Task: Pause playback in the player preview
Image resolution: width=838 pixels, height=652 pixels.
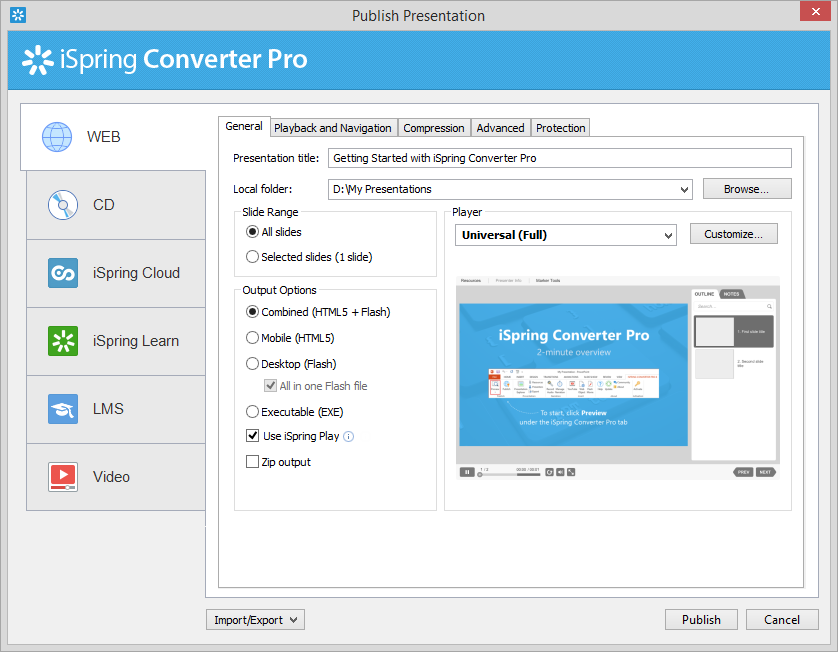Action: 467,472
